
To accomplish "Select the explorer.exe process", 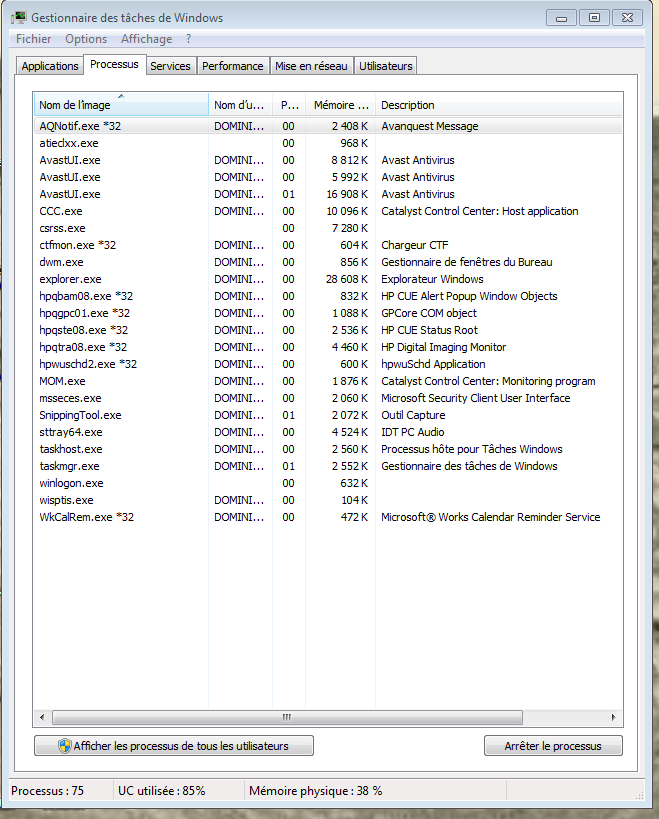I will click(x=328, y=279).
